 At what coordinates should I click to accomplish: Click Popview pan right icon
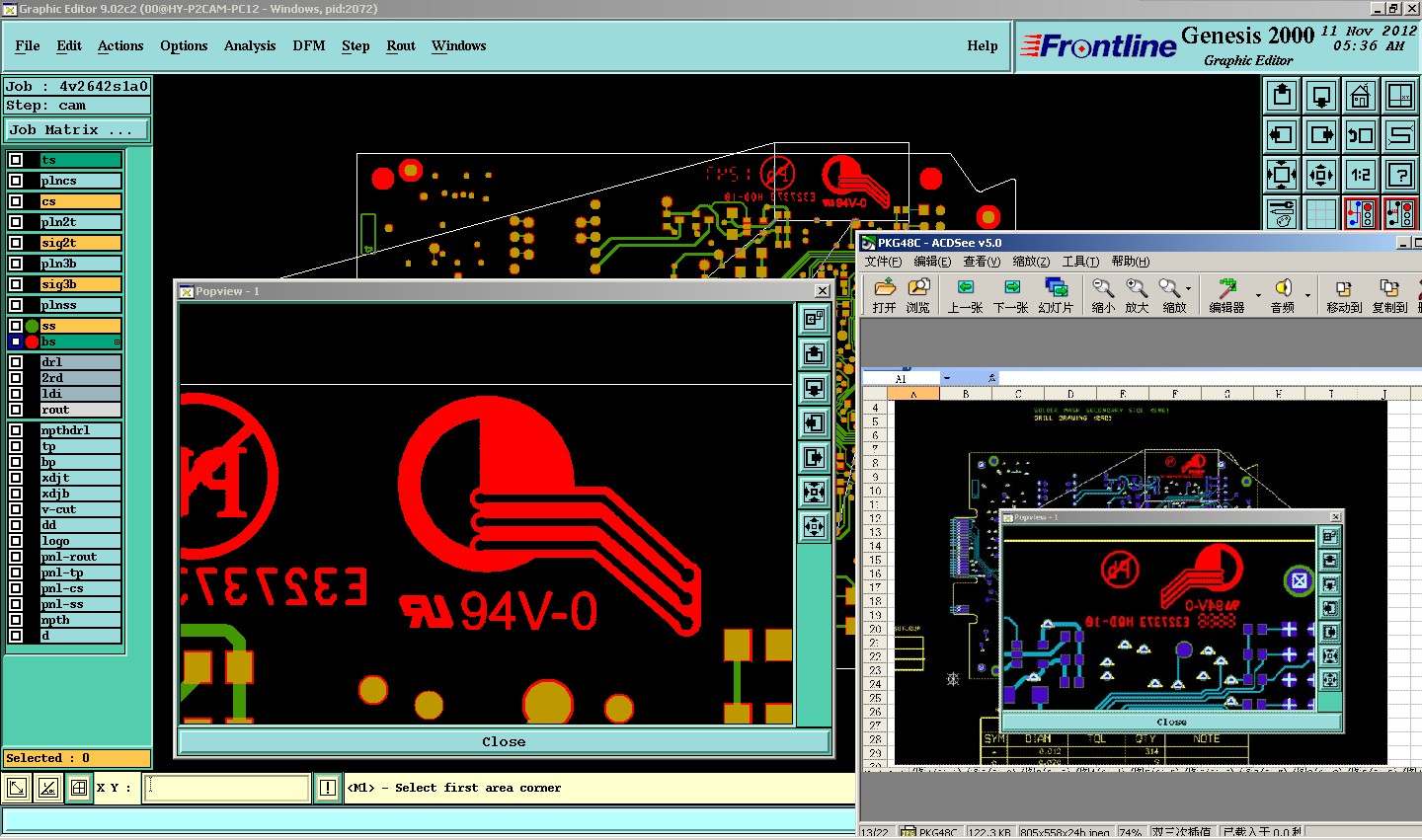click(814, 457)
